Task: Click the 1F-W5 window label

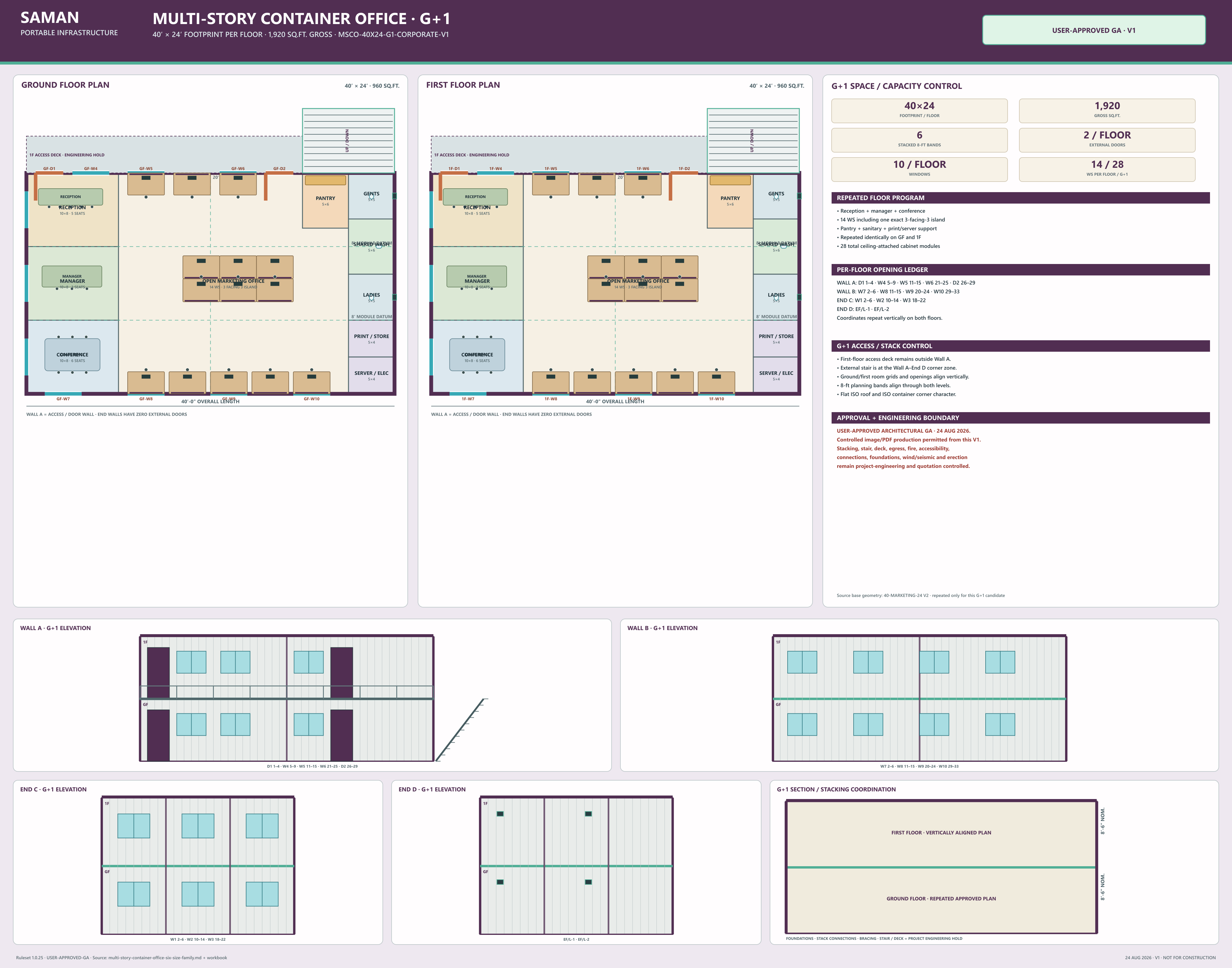Action: [551, 168]
